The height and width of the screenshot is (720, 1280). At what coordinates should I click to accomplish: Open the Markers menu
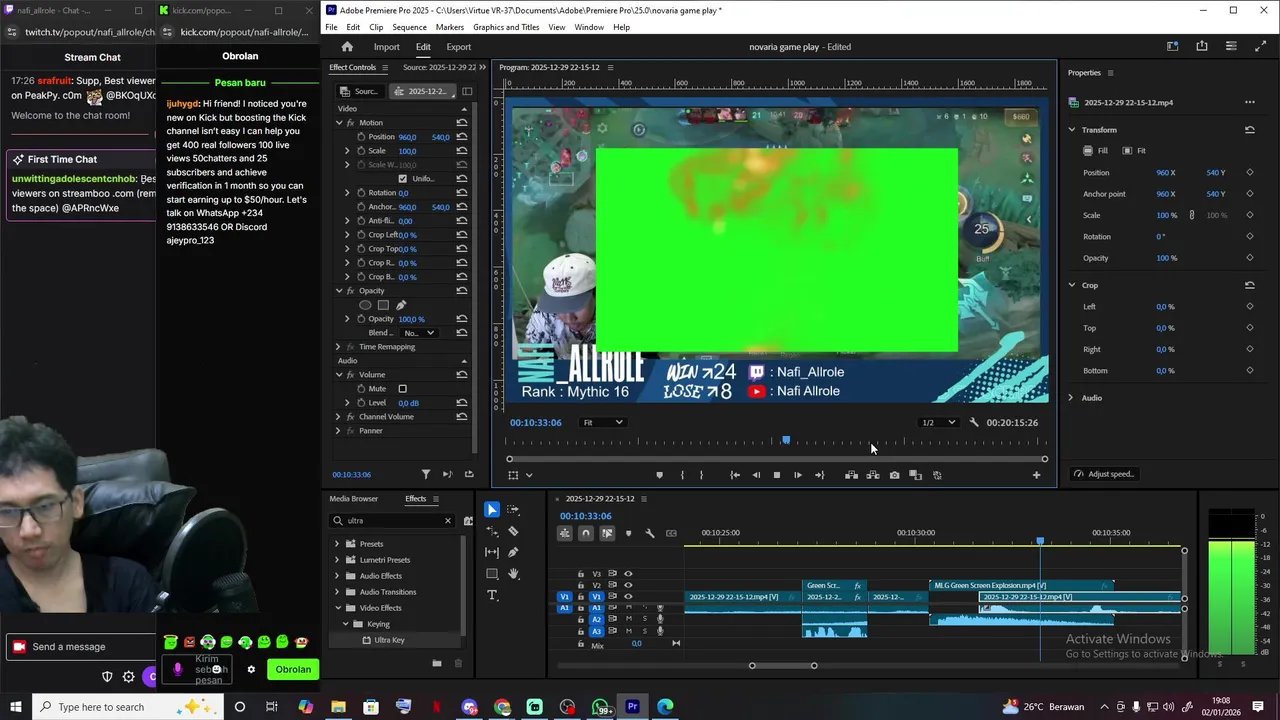[450, 27]
